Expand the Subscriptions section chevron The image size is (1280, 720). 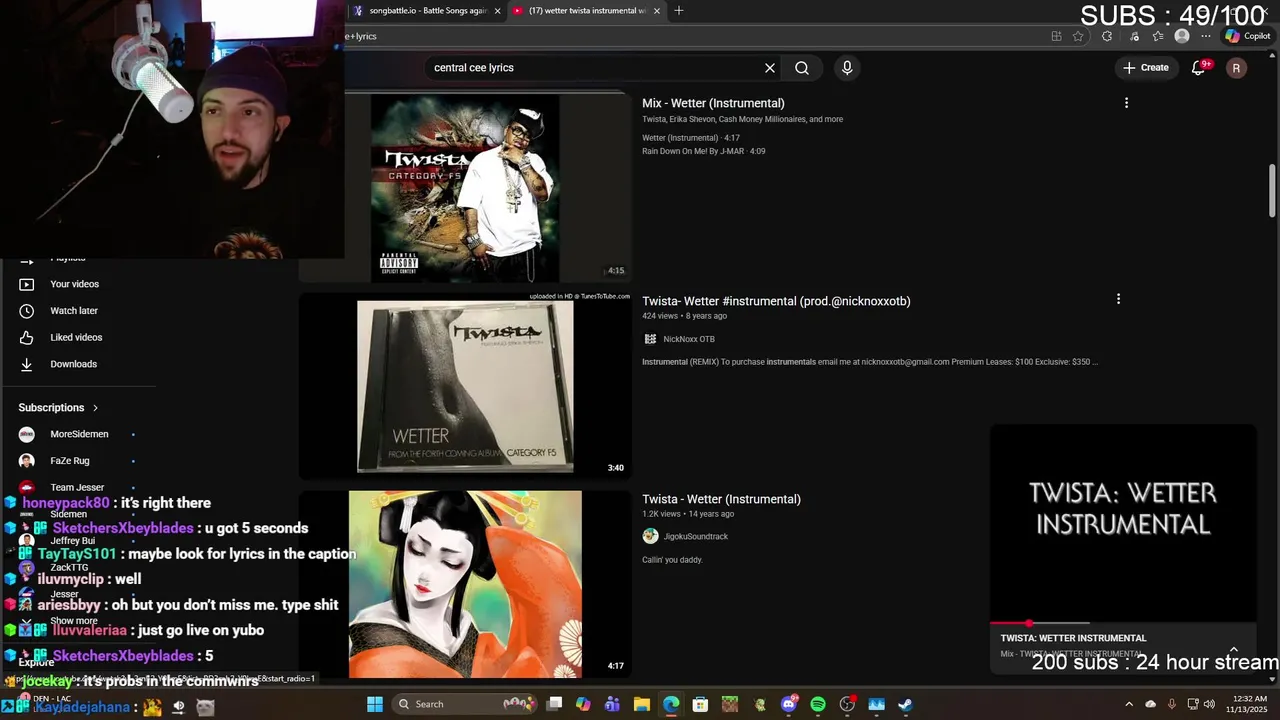(x=95, y=408)
